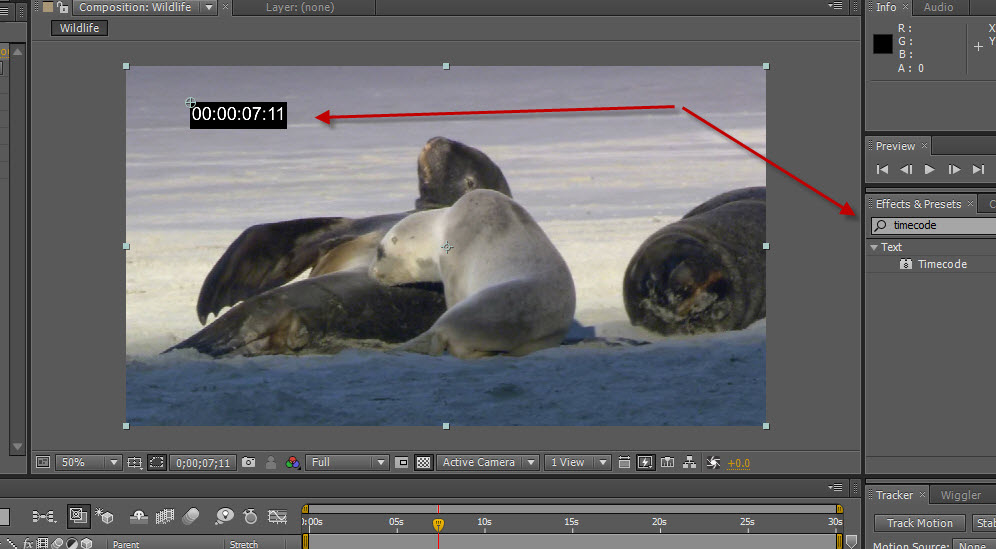Open the Composition panel menu icon
Screen dimensions: 996x549
(x=836, y=6)
